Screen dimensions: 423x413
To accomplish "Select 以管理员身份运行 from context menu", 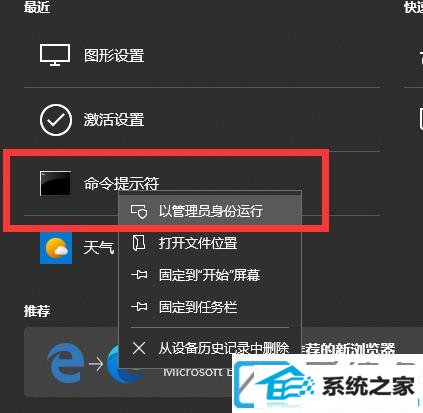I will pos(210,211).
